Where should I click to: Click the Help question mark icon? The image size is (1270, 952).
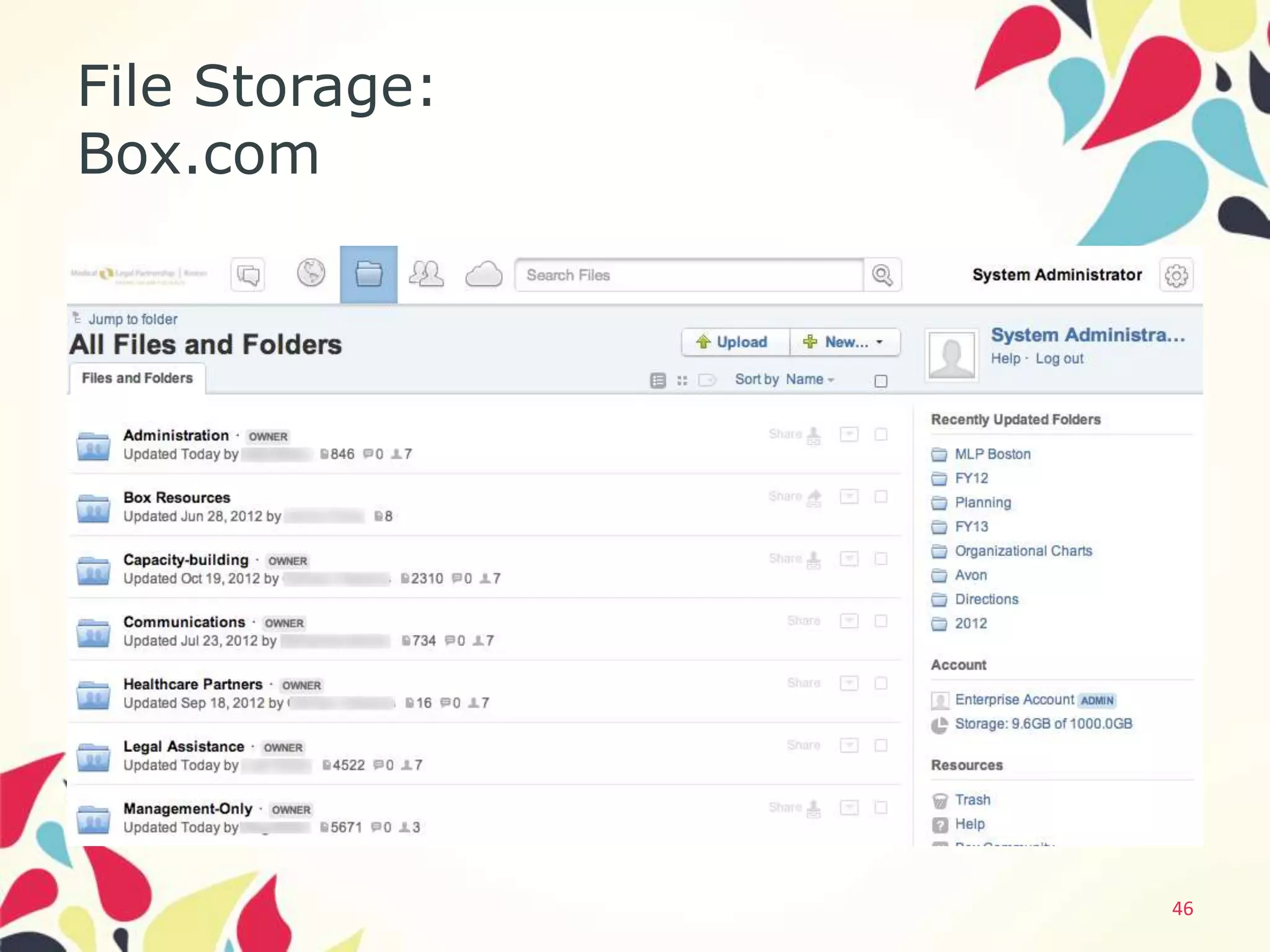click(x=940, y=825)
